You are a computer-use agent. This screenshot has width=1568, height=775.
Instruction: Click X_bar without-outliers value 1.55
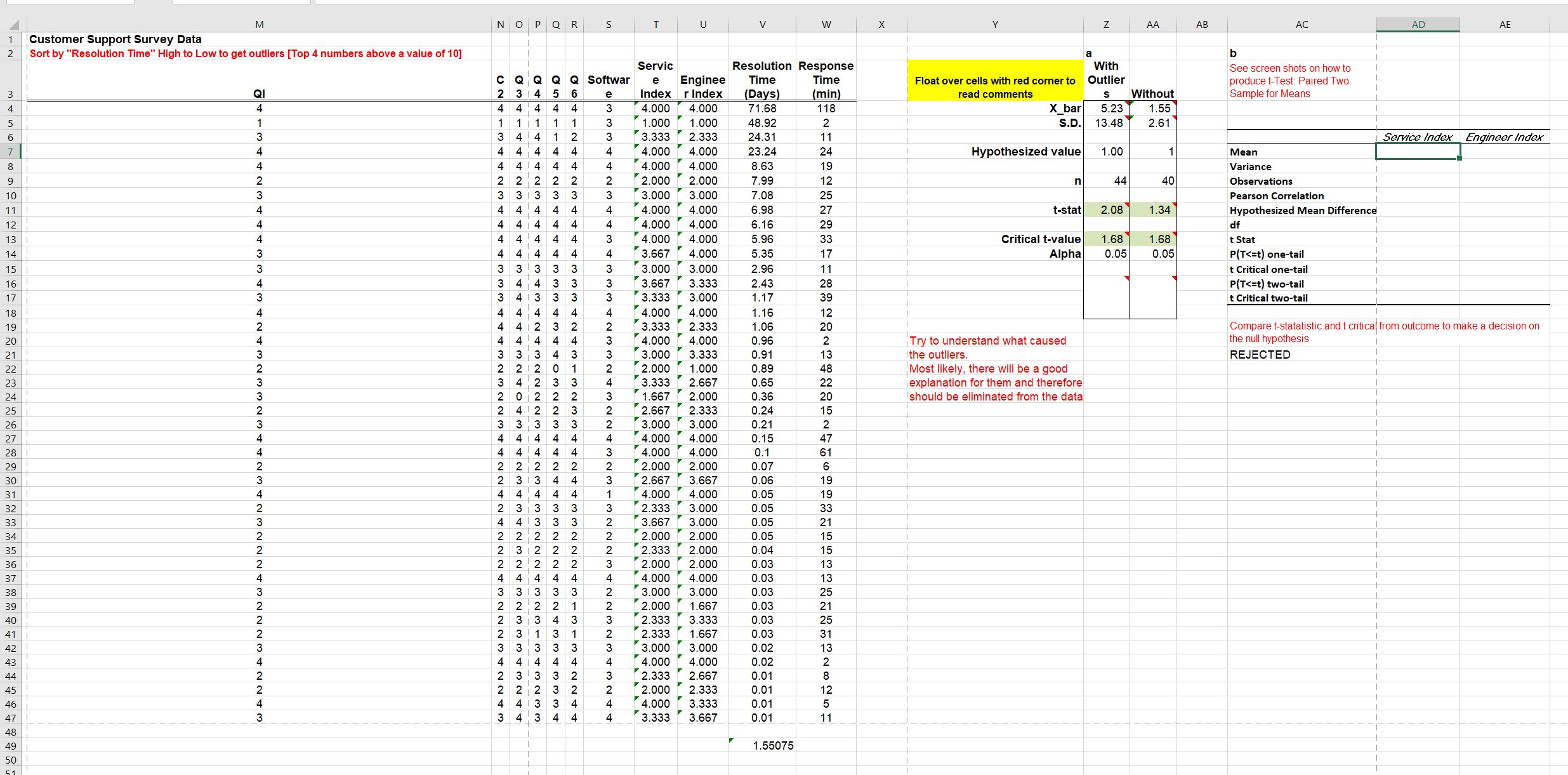(1153, 109)
